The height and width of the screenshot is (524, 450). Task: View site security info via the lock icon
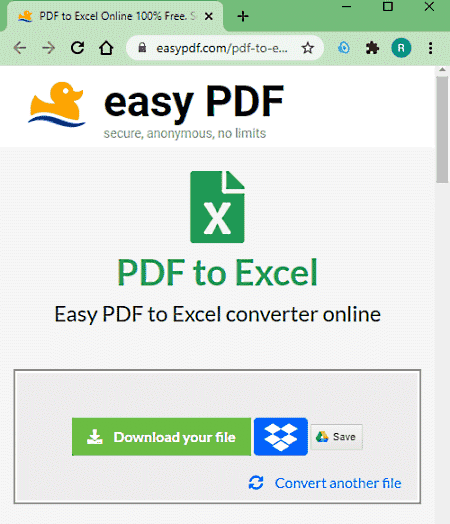[x=142, y=48]
